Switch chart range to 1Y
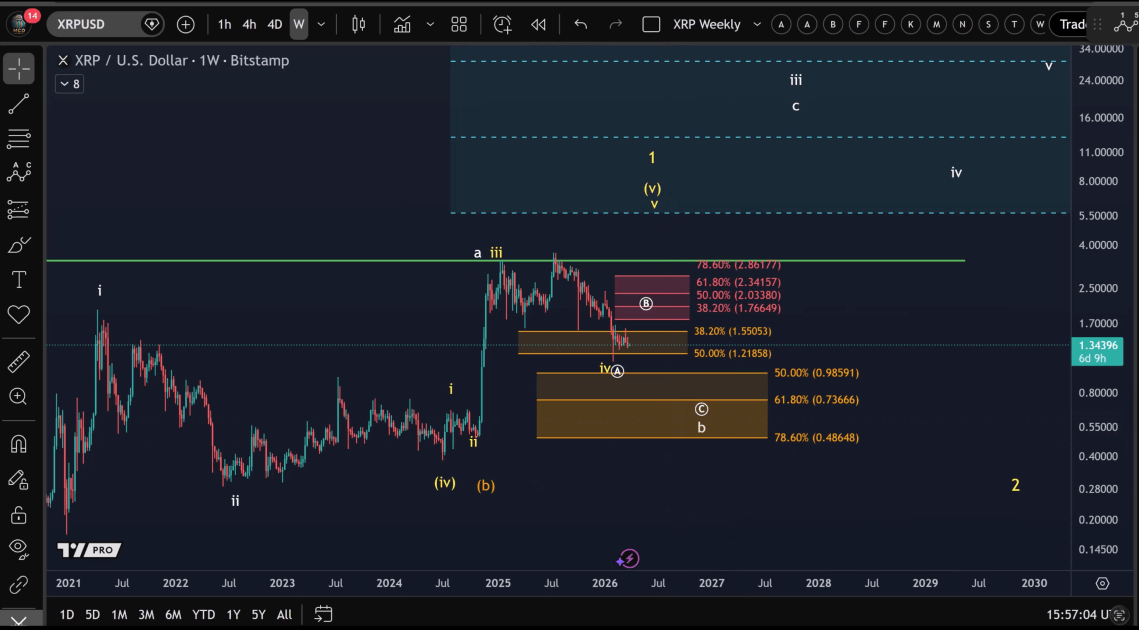Image resolution: width=1139 pixels, height=630 pixels. pos(233,615)
